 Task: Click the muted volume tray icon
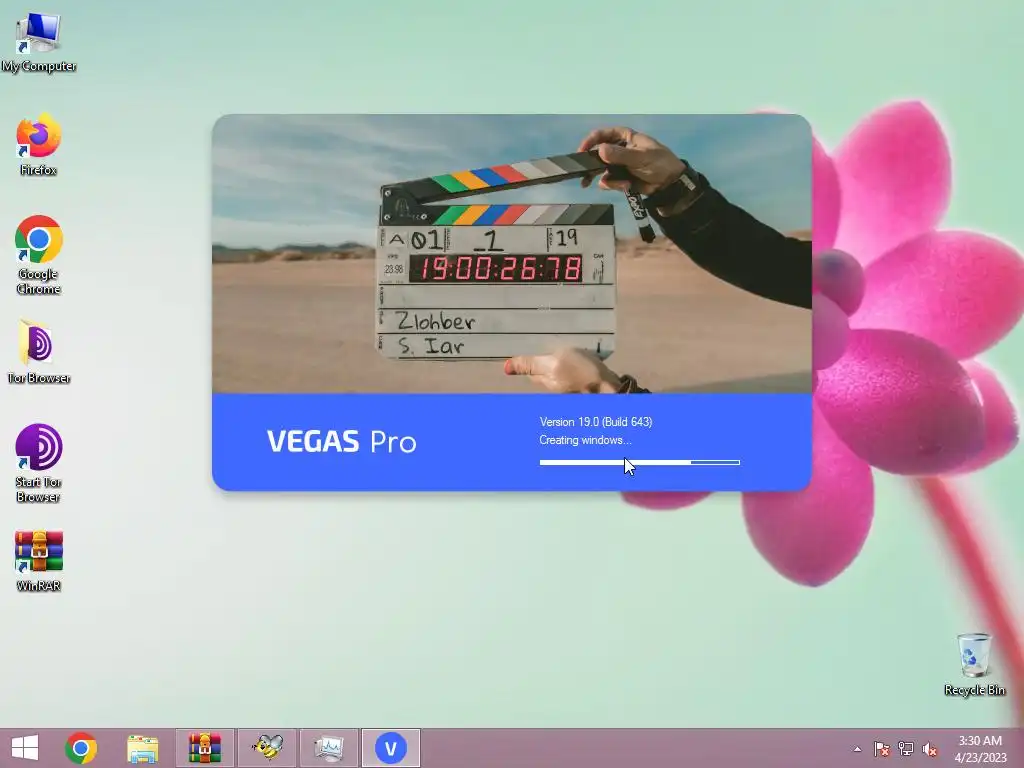click(x=930, y=749)
